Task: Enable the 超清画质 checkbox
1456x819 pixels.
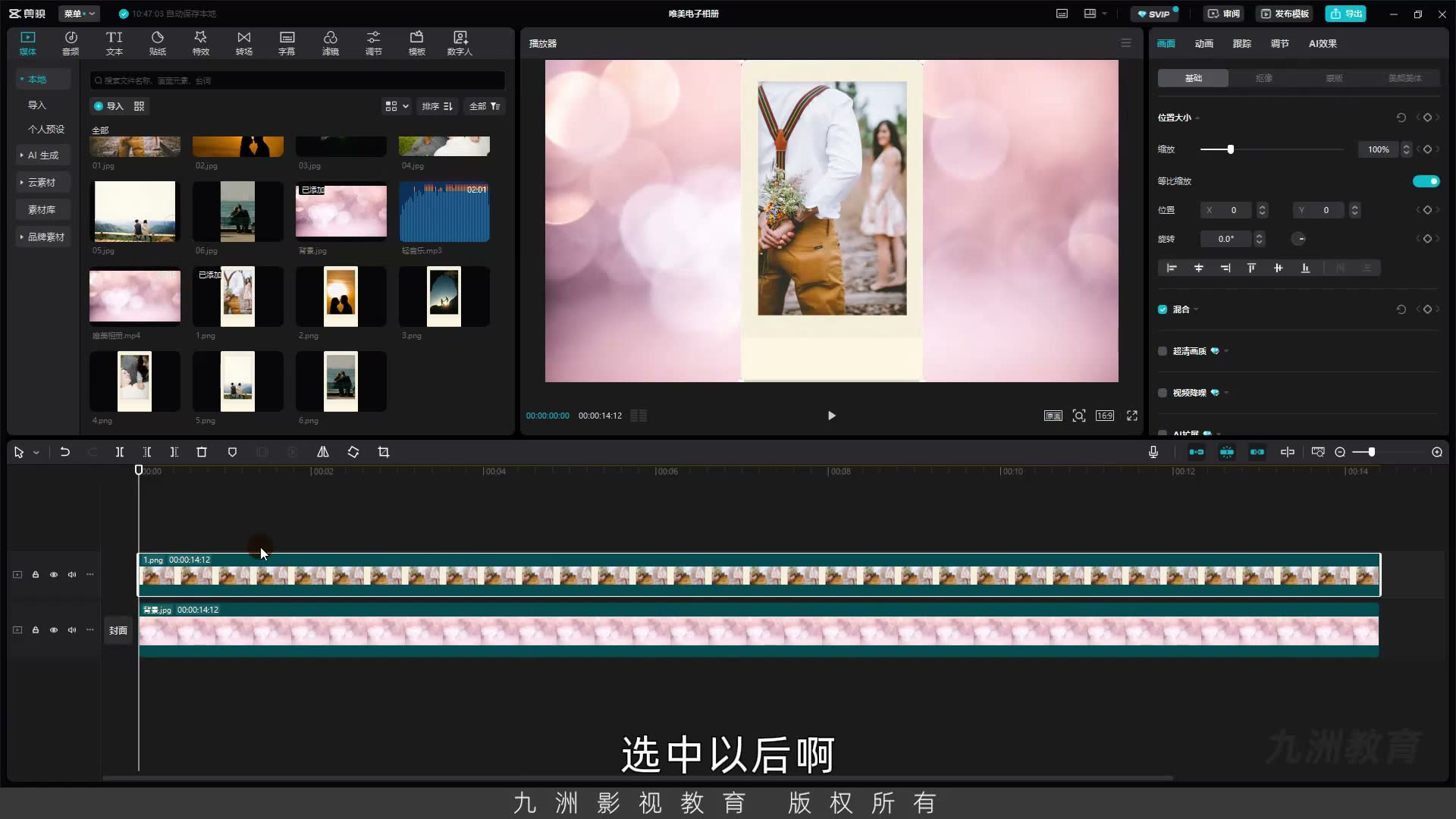Action: point(1163,351)
